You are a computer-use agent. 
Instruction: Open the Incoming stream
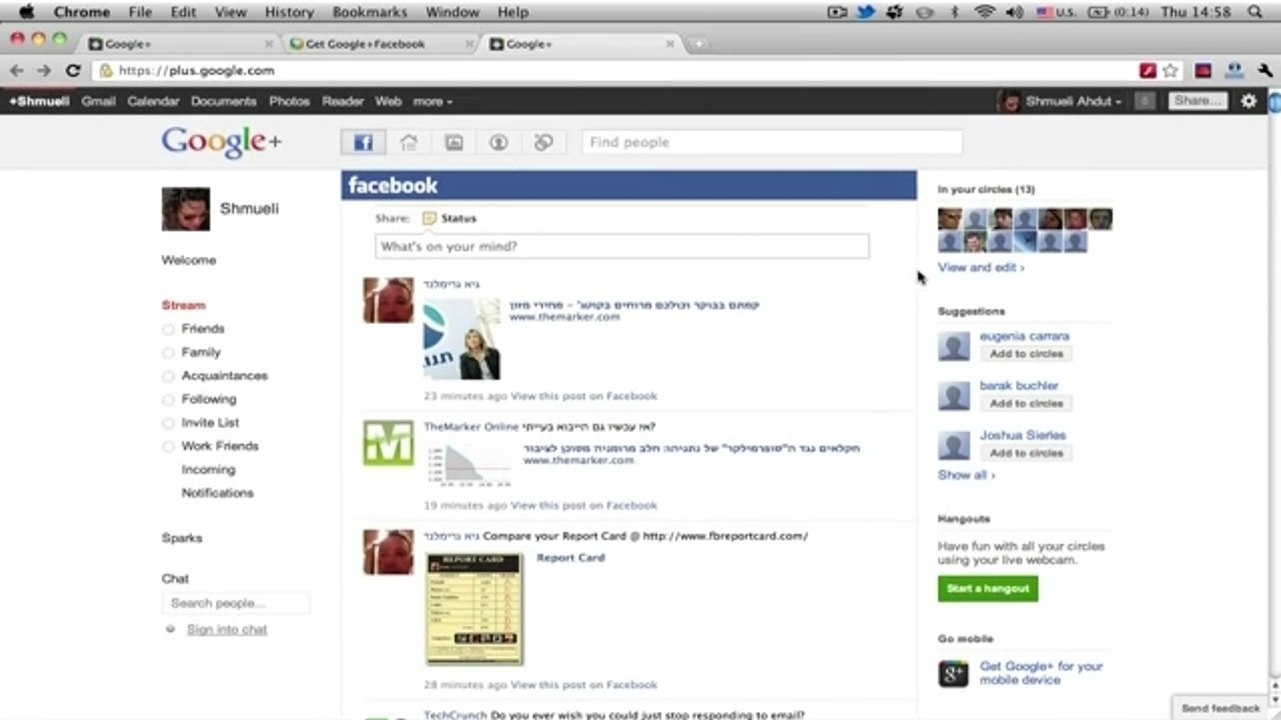click(208, 470)
